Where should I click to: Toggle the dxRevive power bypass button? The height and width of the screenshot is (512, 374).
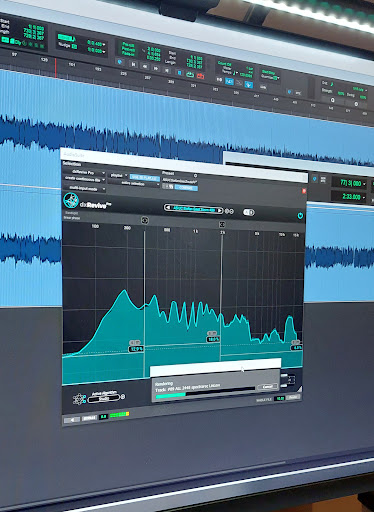click(x=300, y=216)
